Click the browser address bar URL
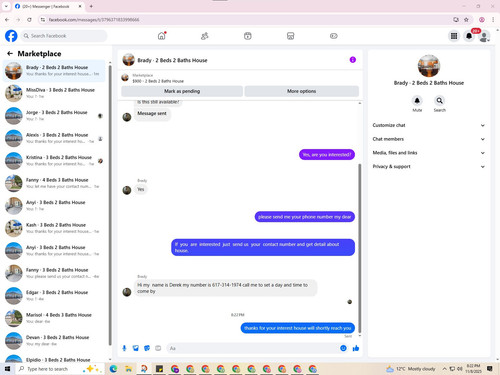The image size is (500, 375). tap(94, 20)
